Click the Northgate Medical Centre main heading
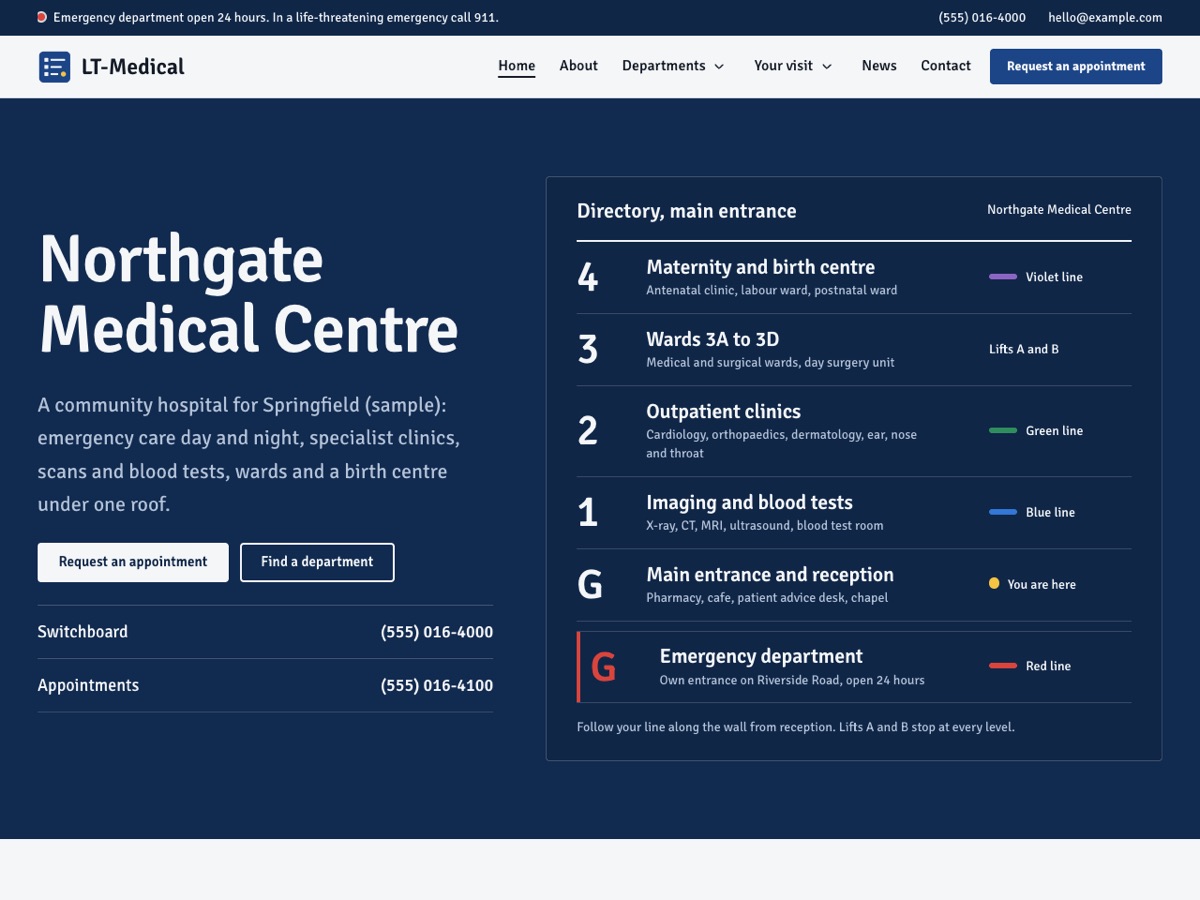Screen dimensions: 1200x900 click(248, 293)
